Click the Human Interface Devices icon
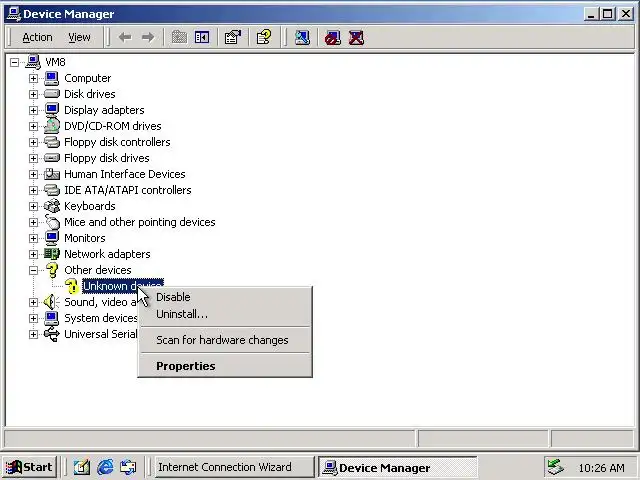 (x=52, y=174)
